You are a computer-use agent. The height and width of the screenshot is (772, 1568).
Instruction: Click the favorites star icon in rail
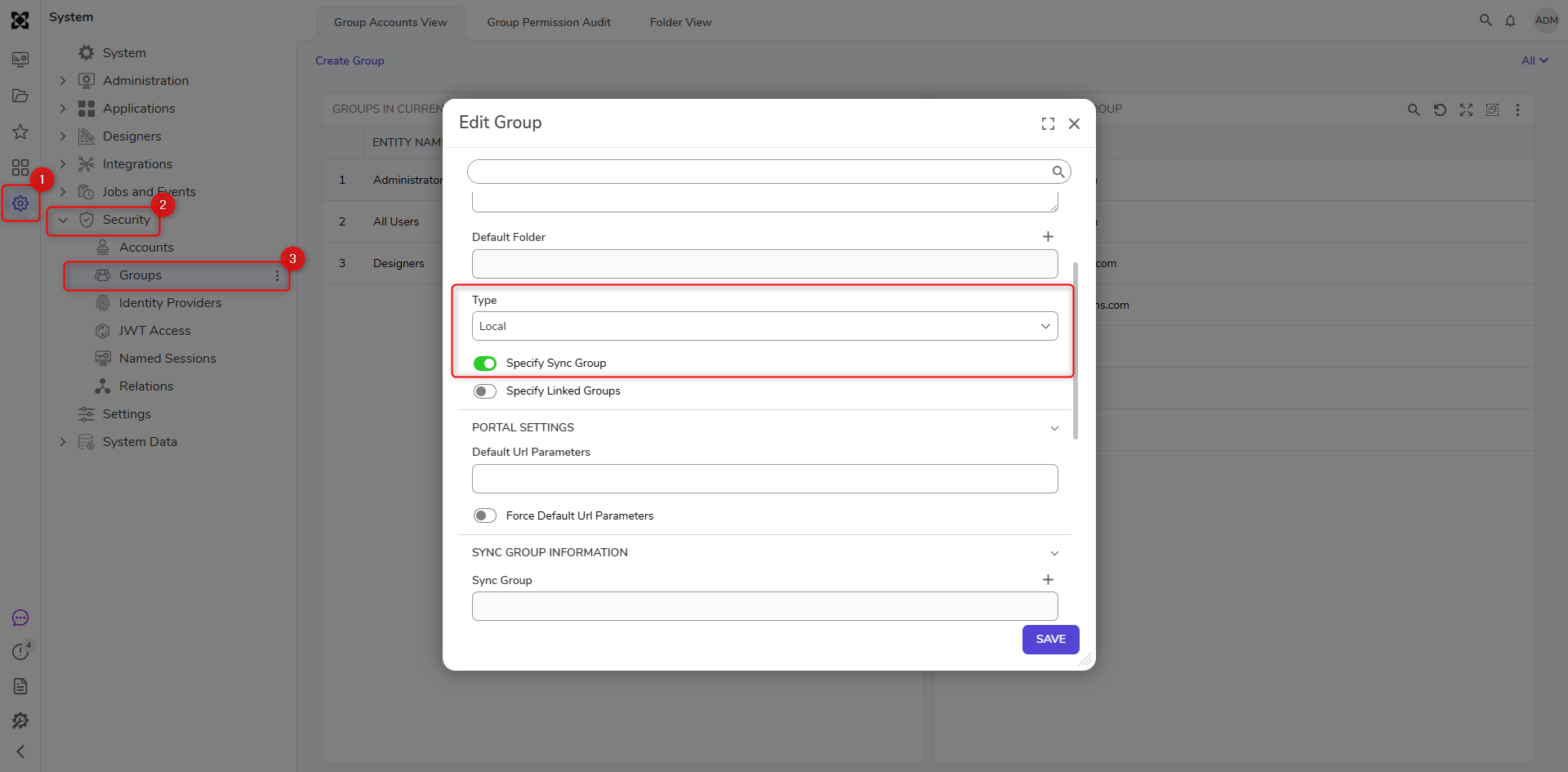click(x=20, y=132)
